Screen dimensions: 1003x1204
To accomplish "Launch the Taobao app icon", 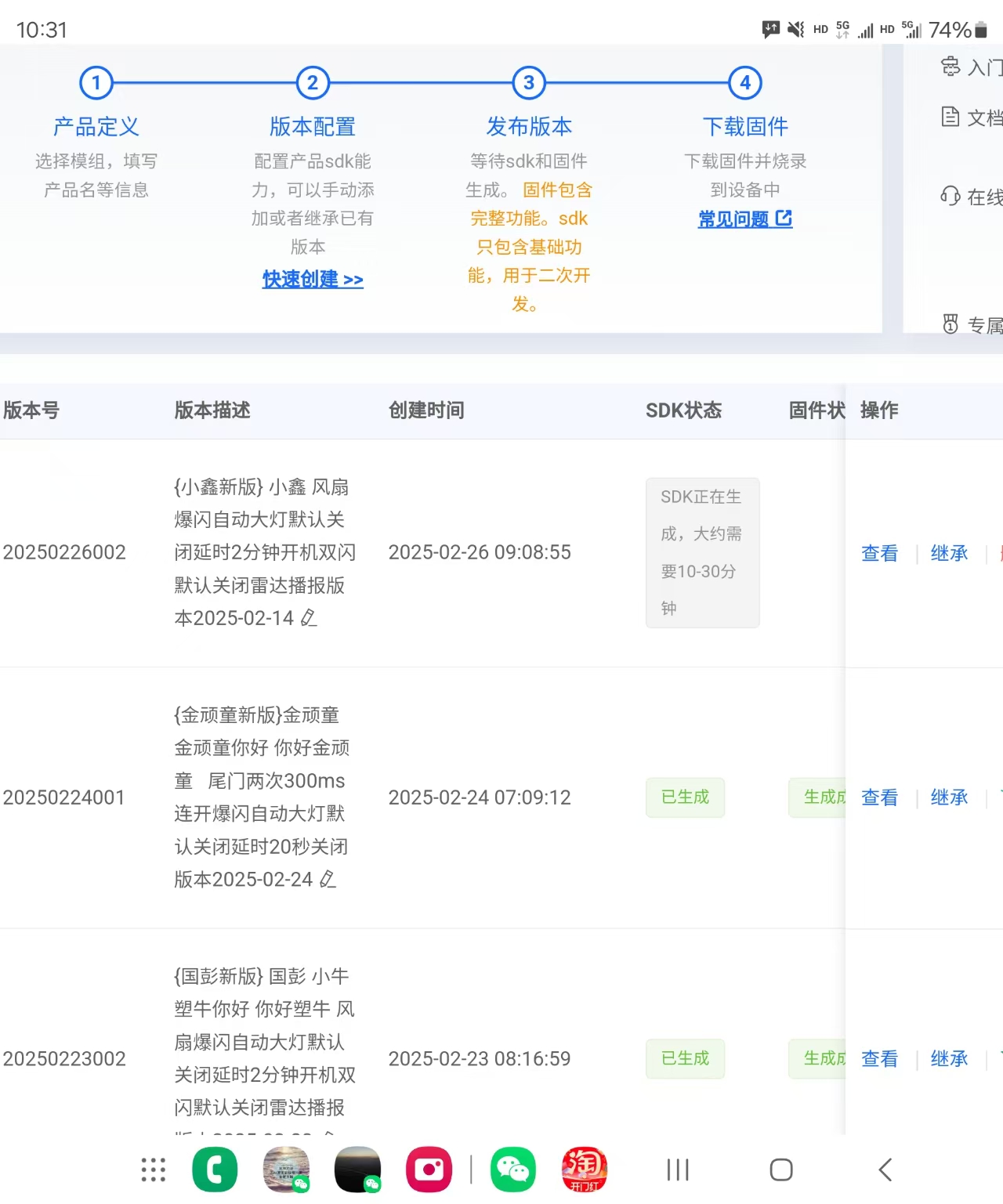I will coord(585,1170).
